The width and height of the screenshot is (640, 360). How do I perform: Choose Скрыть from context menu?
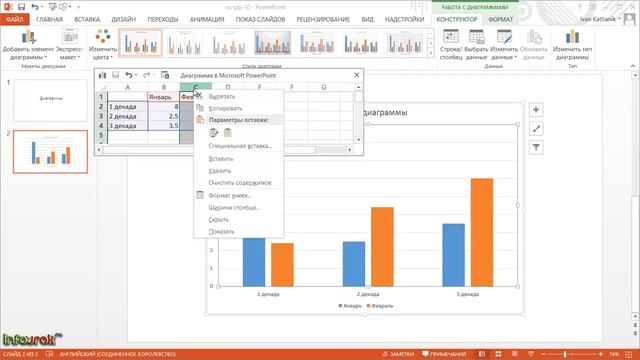point(239,220)
